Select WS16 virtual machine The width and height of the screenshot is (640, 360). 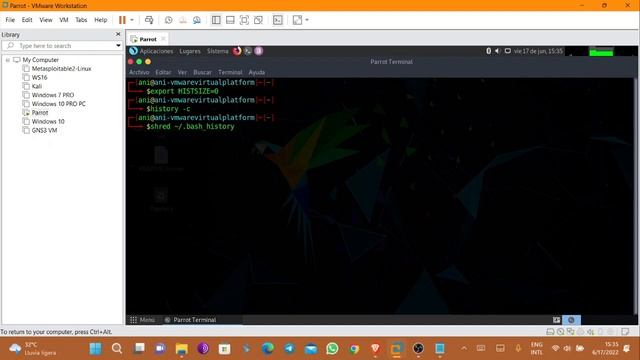39,77
